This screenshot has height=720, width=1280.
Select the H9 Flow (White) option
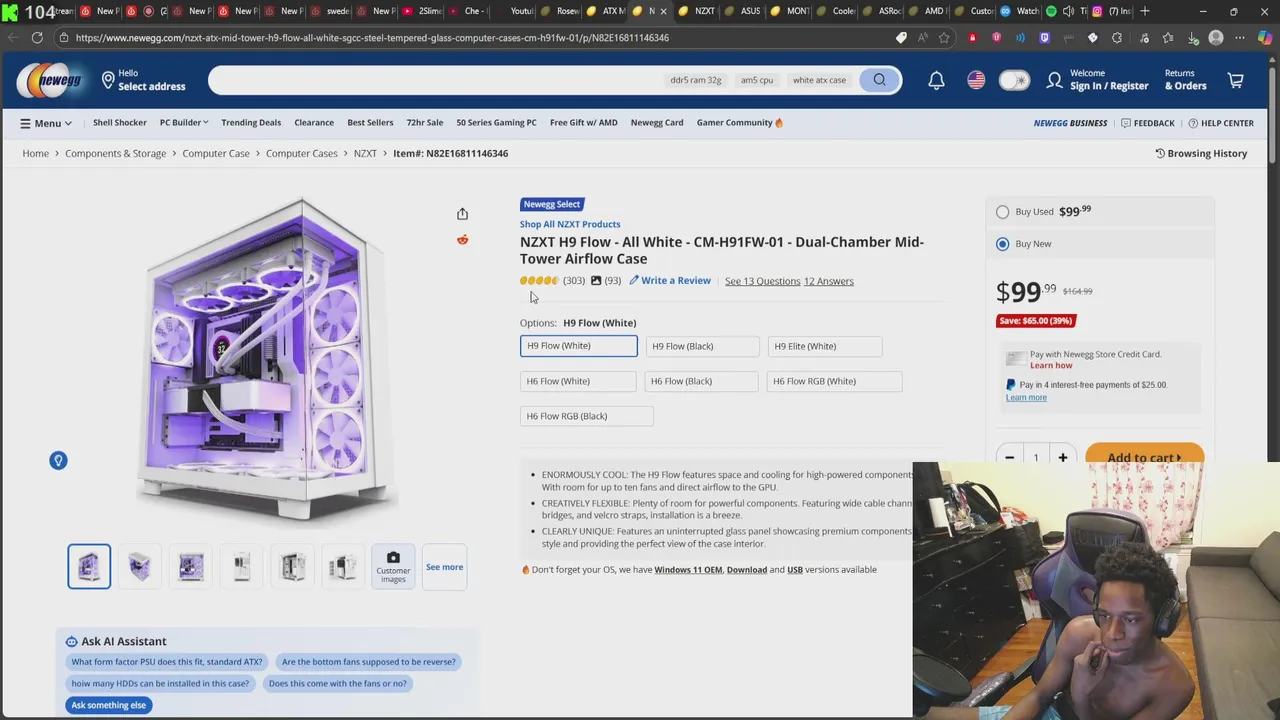(x=578, y=346)
